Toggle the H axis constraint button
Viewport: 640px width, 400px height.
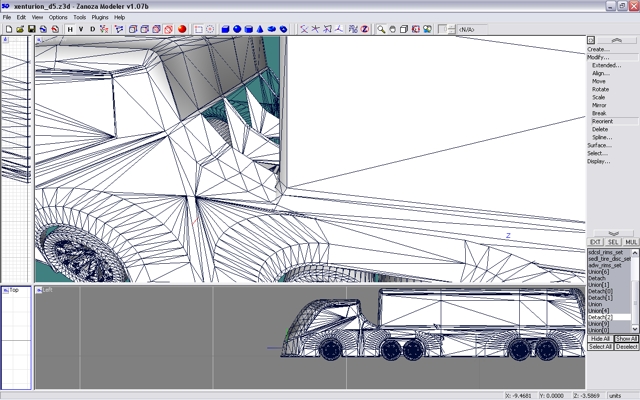pos(70,29)
